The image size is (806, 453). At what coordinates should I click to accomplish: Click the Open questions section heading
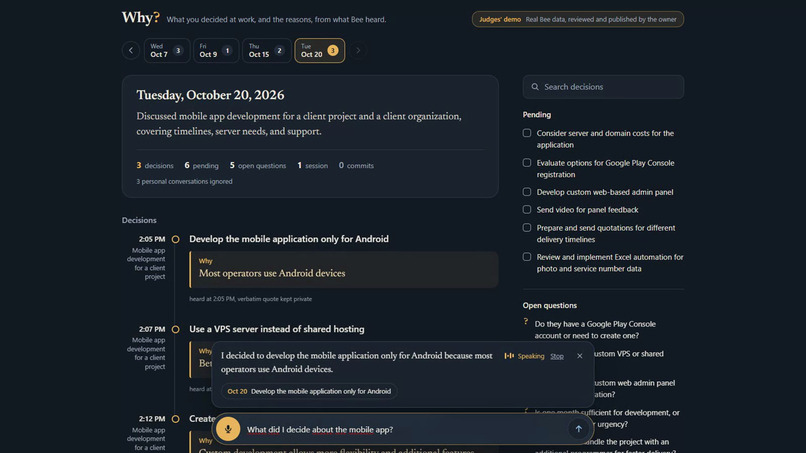click(x=549, y=305)
